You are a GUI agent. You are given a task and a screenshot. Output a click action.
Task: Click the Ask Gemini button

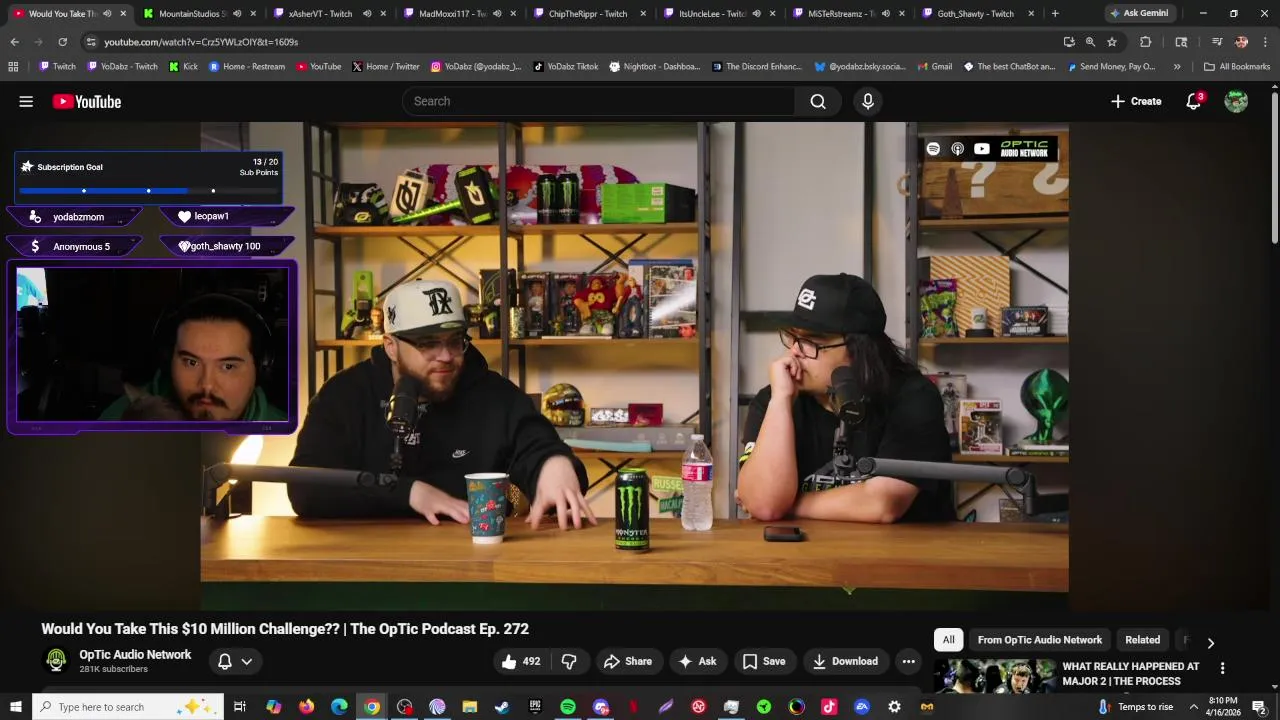tap(1138, 13)
